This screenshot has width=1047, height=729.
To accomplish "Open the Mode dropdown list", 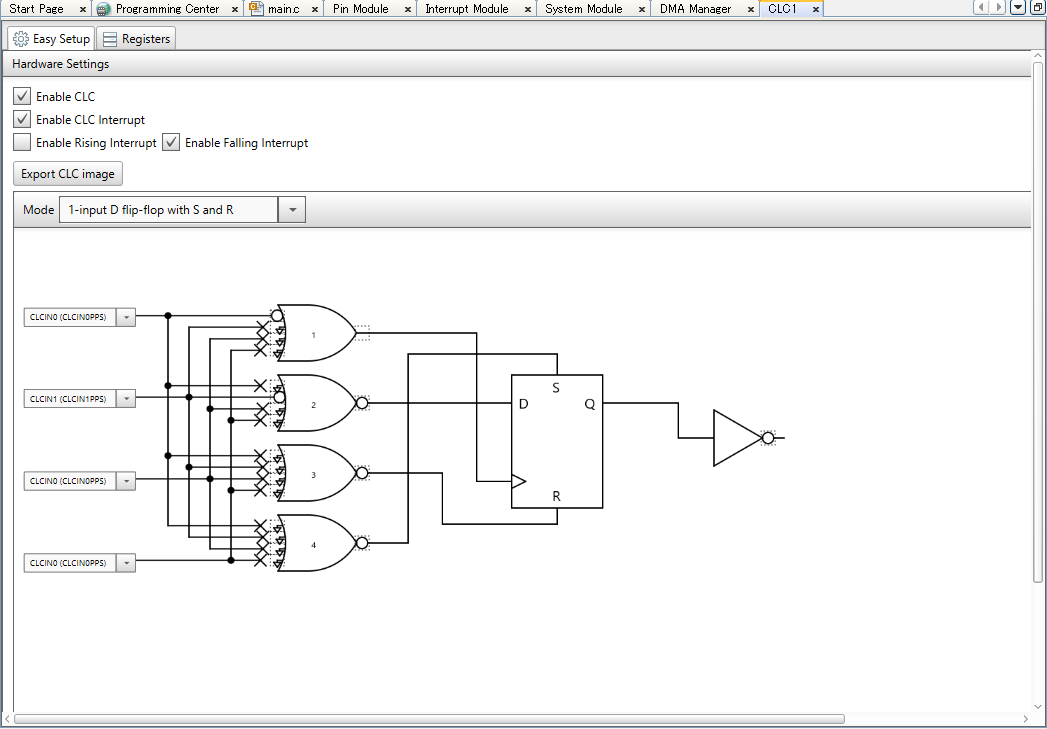I will pos(292,210).
